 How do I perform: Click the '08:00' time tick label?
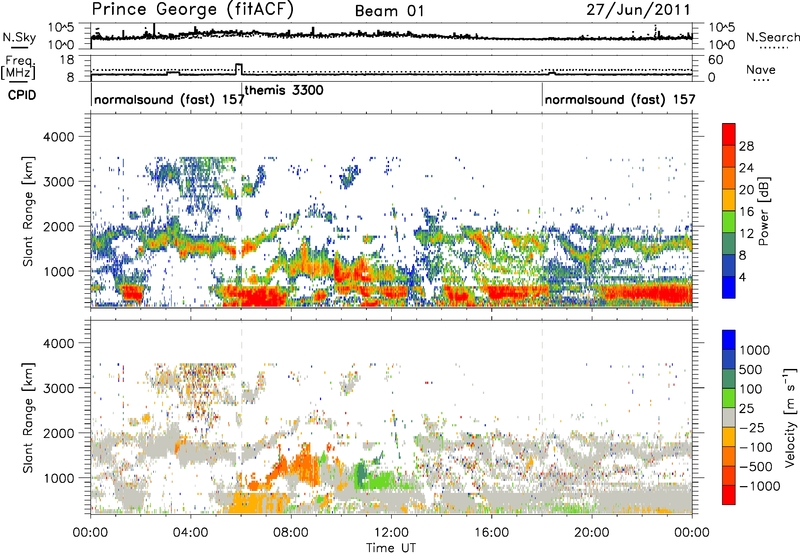click(291, 533)
